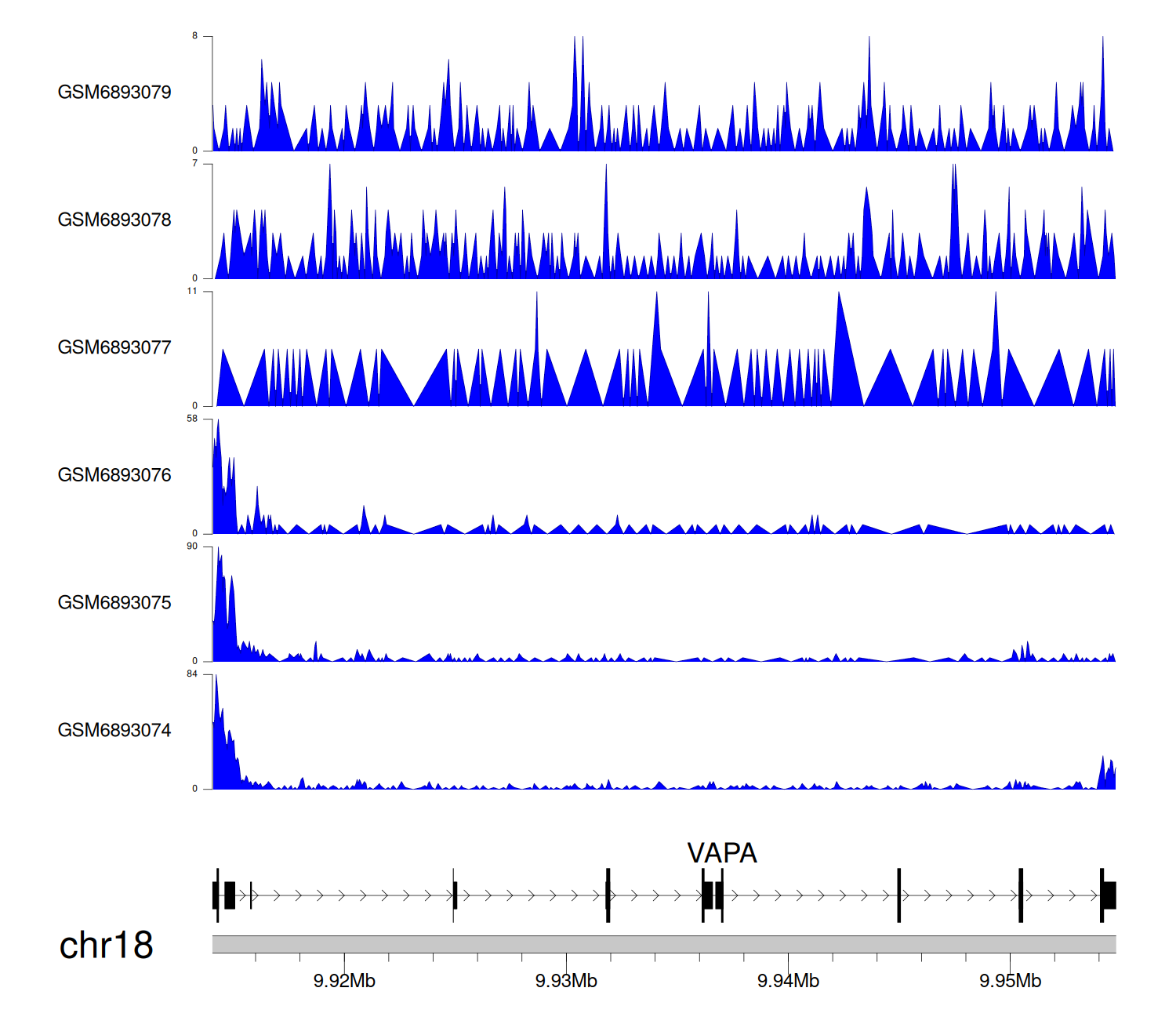Click the GSM6893075 track label
Viewport: 1176px width, 1035px height.
point(114,603)
